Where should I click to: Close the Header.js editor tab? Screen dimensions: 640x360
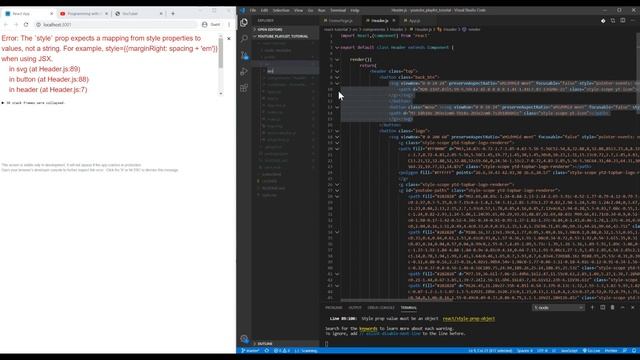[394, 20]
